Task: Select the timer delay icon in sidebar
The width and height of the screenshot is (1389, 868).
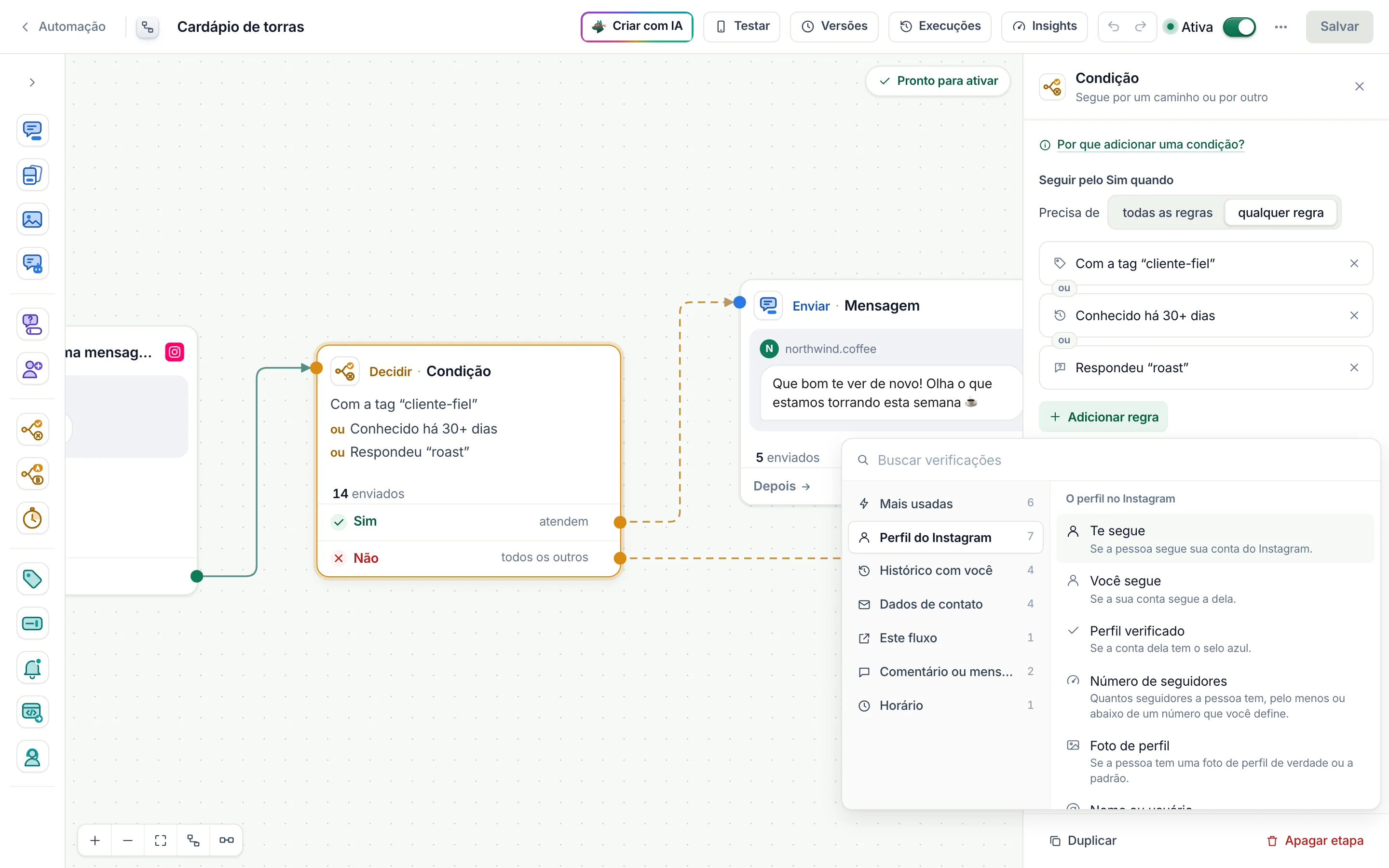Action: tap(32, 518)
